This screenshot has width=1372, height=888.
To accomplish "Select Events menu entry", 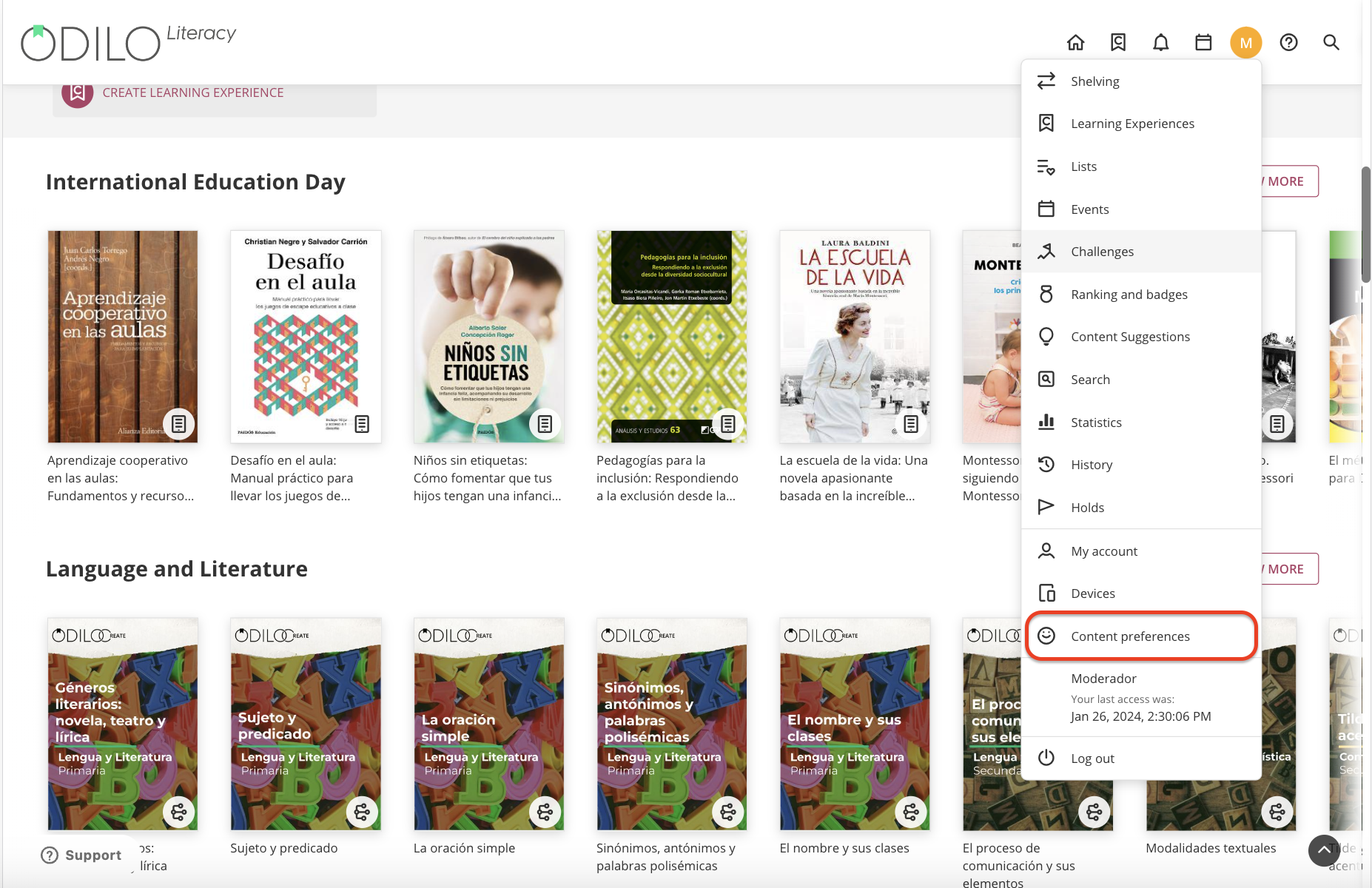I will click(x=1141, y=209).
